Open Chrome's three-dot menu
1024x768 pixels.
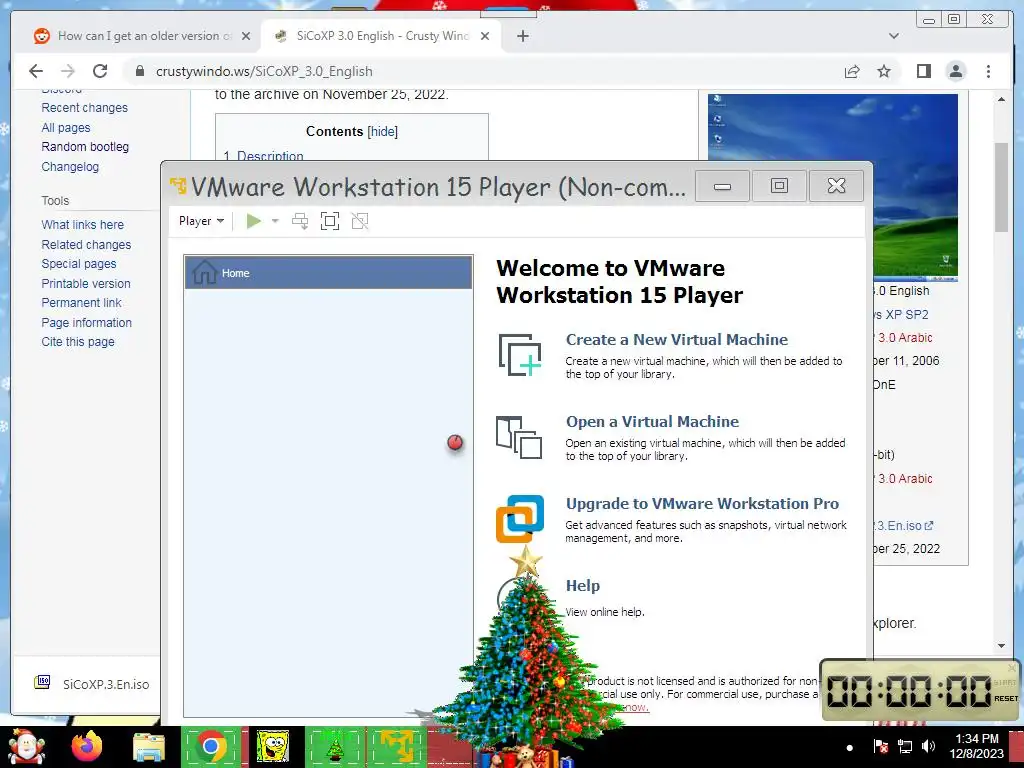(988, 71)
